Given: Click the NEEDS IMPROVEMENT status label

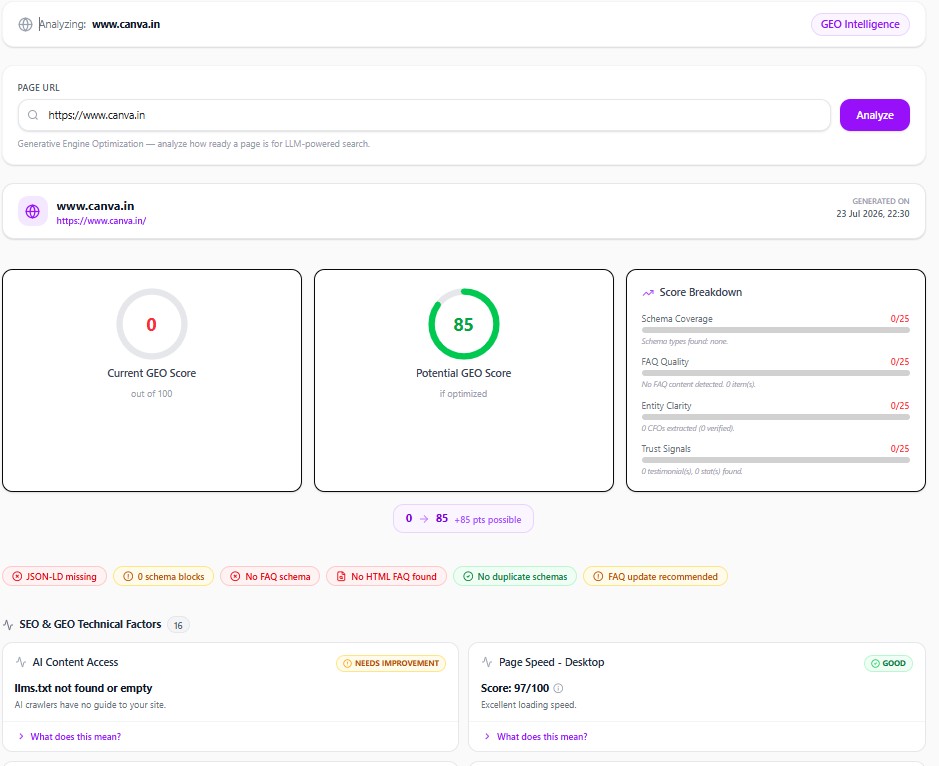Looking at the screenshot, I should point(396,664).
